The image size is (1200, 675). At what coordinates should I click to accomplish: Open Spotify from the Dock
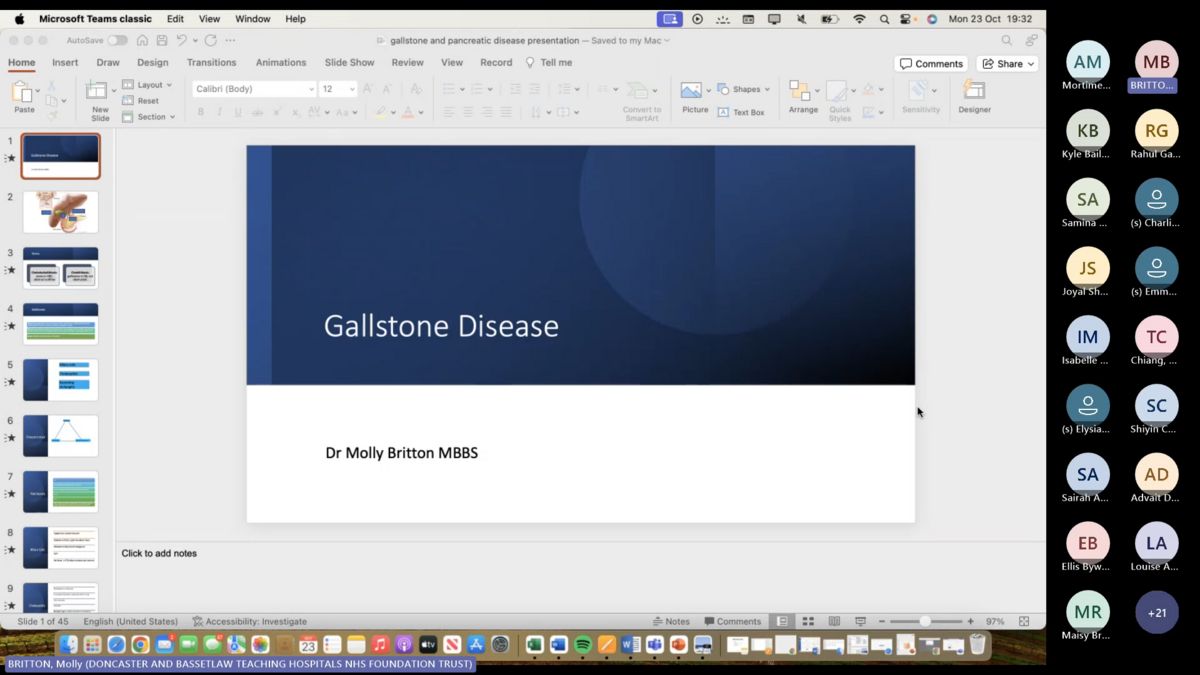coord(583,645)
